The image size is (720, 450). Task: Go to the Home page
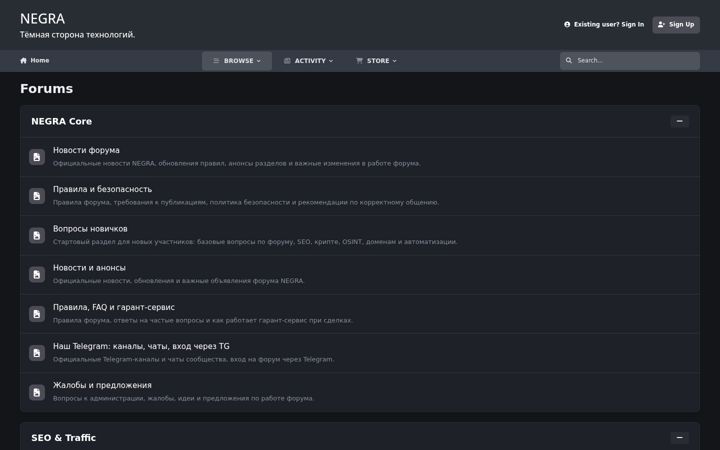coord(34,61)
